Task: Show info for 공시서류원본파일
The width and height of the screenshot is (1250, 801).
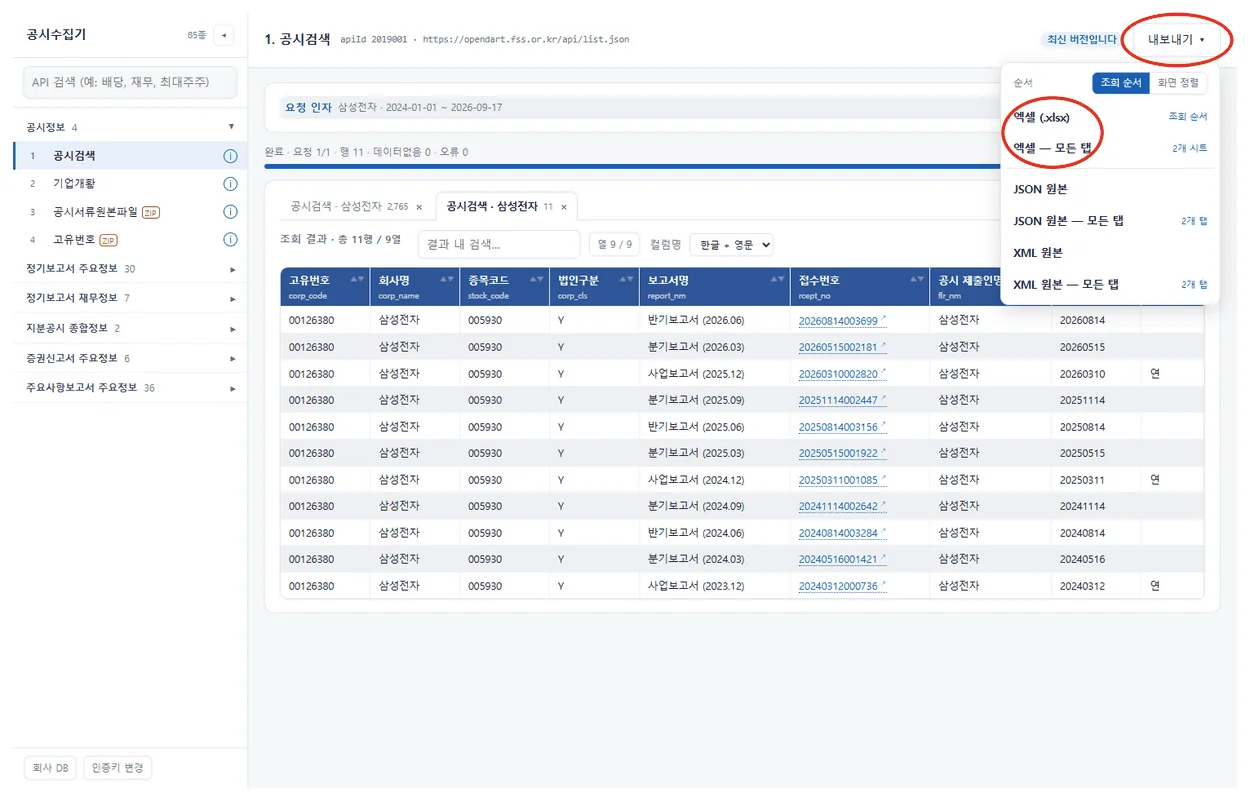Action: pos(230,212)
